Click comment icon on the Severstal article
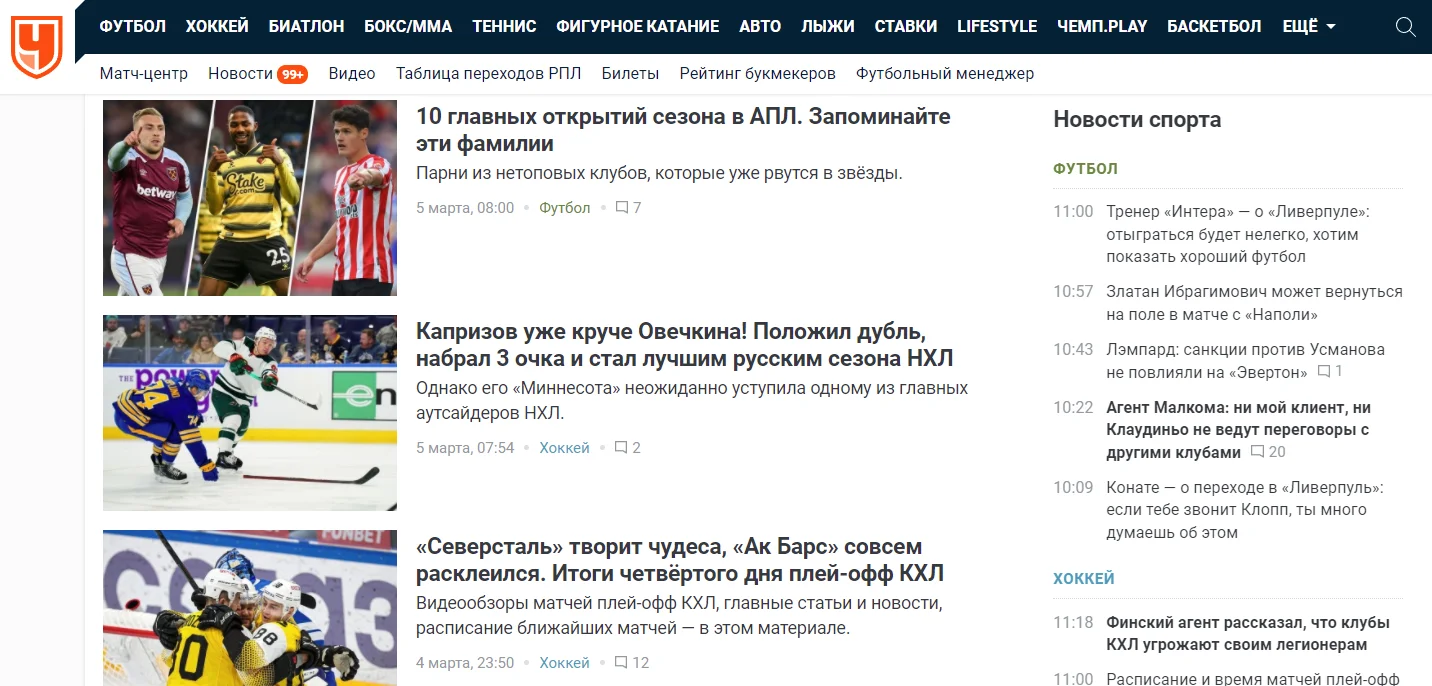1432x686 pixels. tap(621, 663)
